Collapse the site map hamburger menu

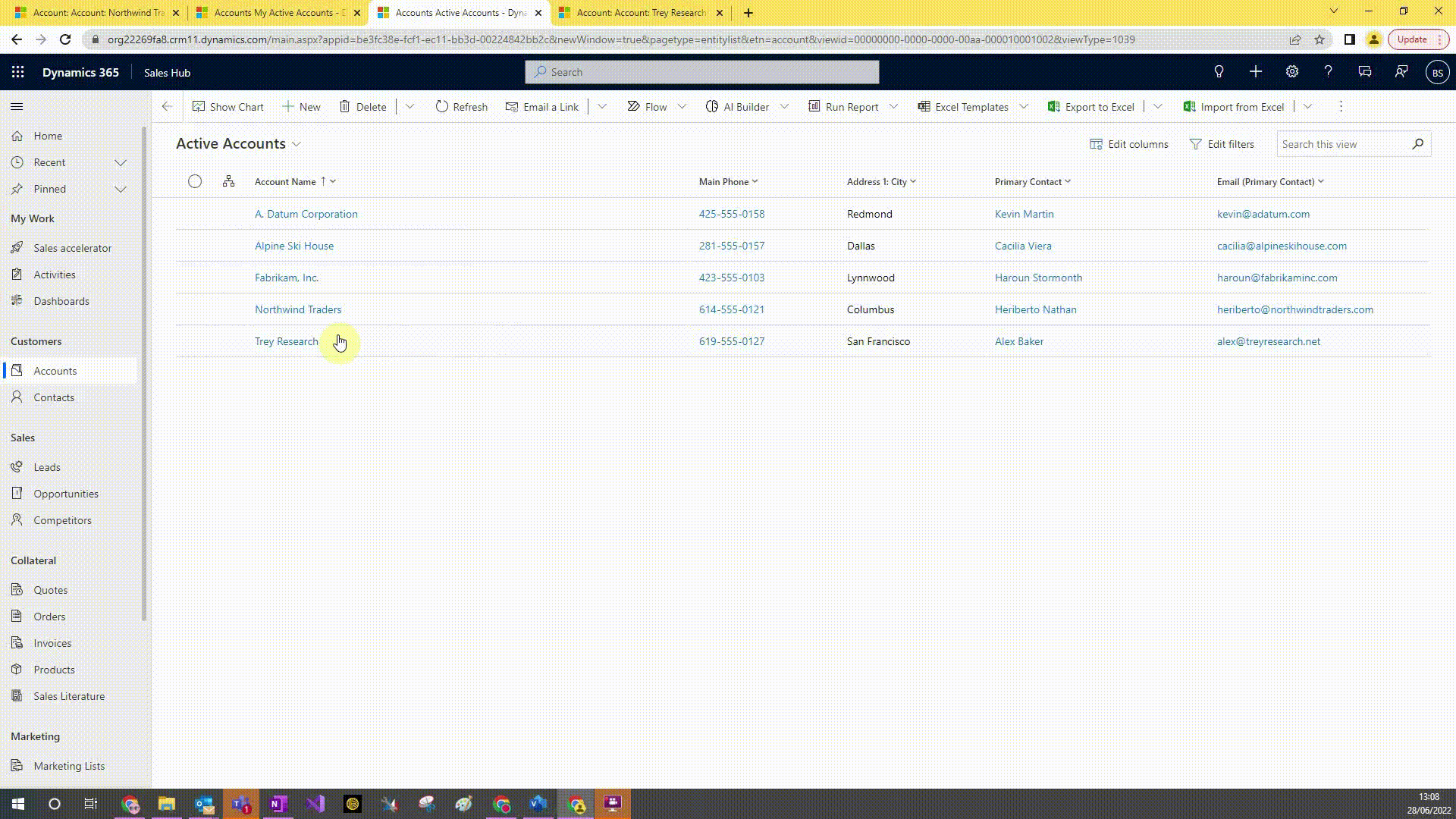coord(17,107)
